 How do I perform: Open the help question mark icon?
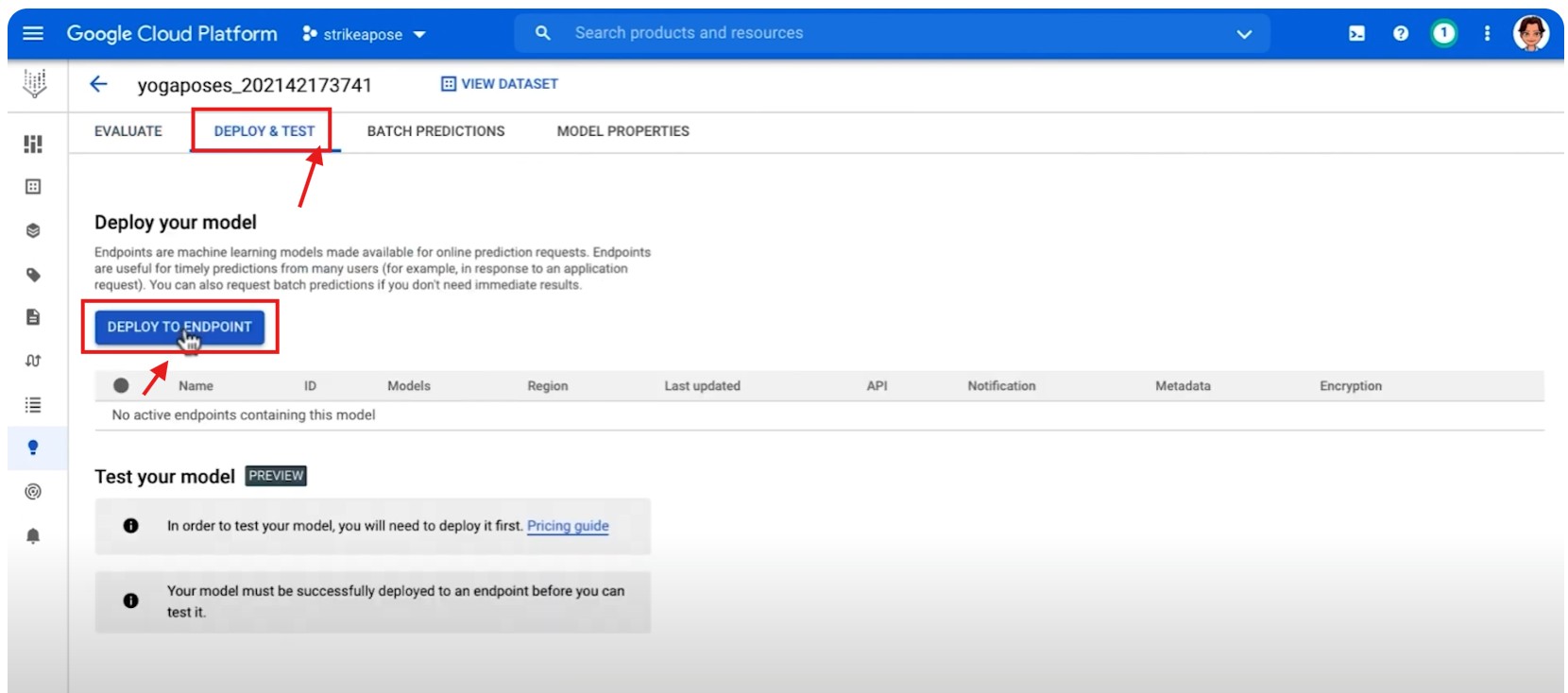pyautogui.click(x=1400, y=34)
